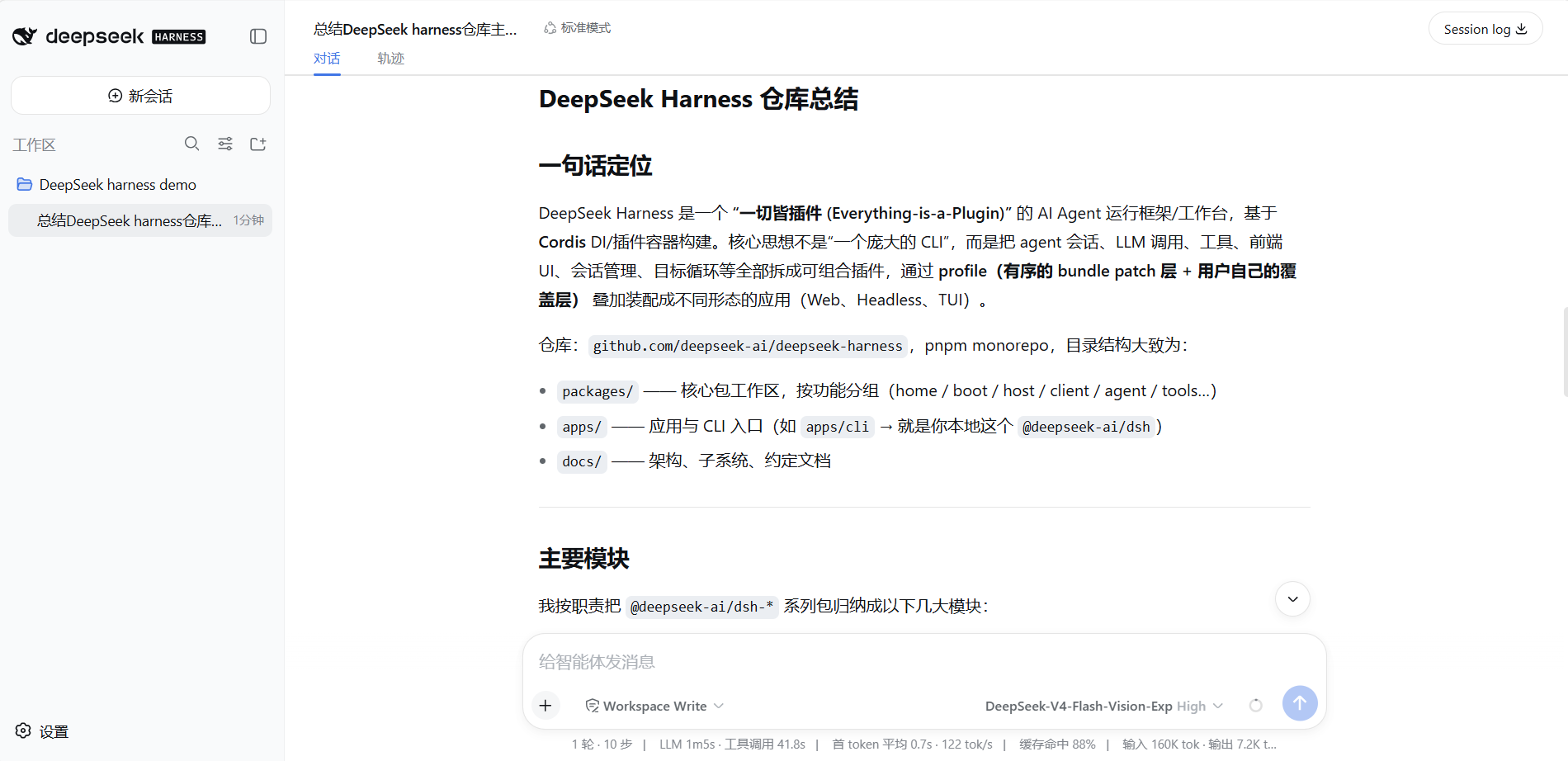Select the 总结DeepSeek harness仓库 conversation
This screenshot has height=761, width=1568.
(140, 220)
